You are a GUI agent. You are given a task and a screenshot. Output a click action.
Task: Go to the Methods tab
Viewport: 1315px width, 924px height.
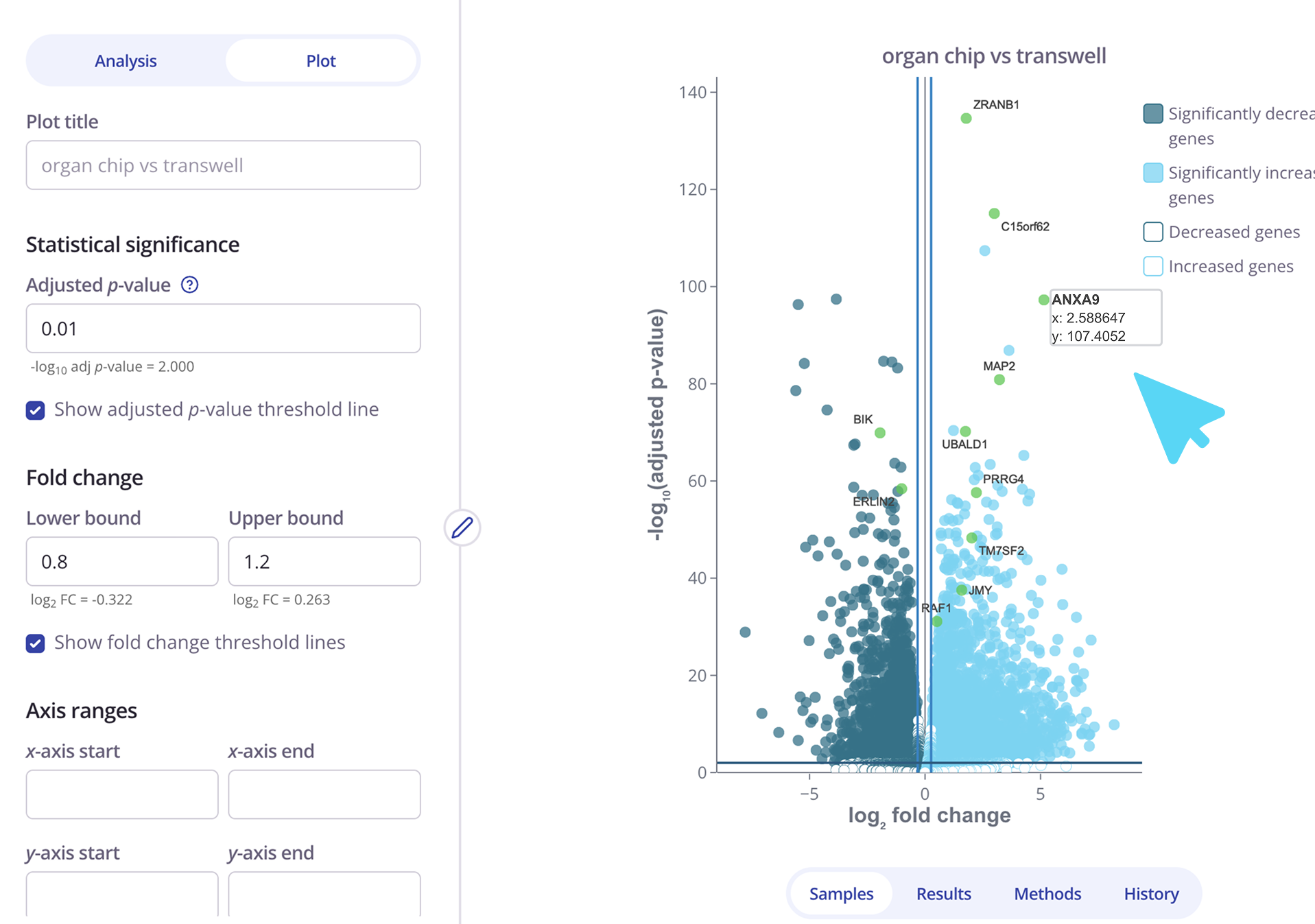coord(1047,894)
